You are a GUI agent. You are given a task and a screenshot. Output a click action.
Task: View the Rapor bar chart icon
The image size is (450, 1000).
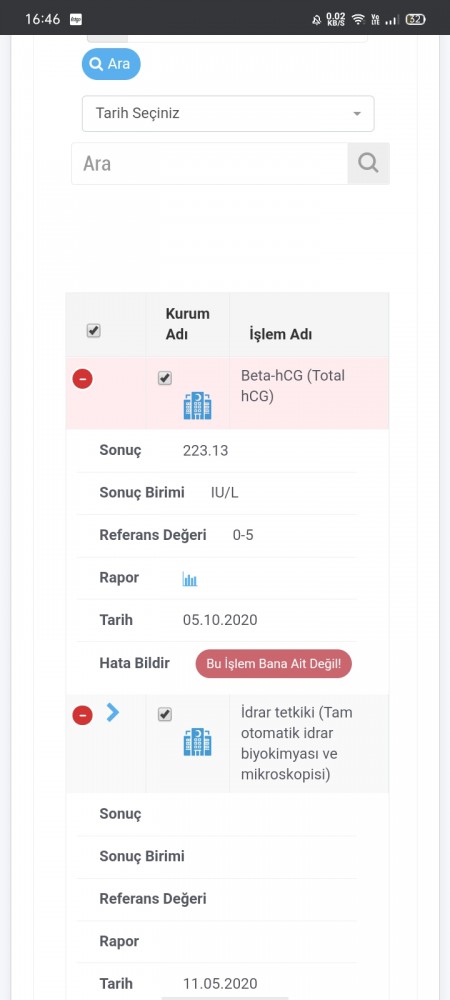pyautogui.click(x=190, y=579)
